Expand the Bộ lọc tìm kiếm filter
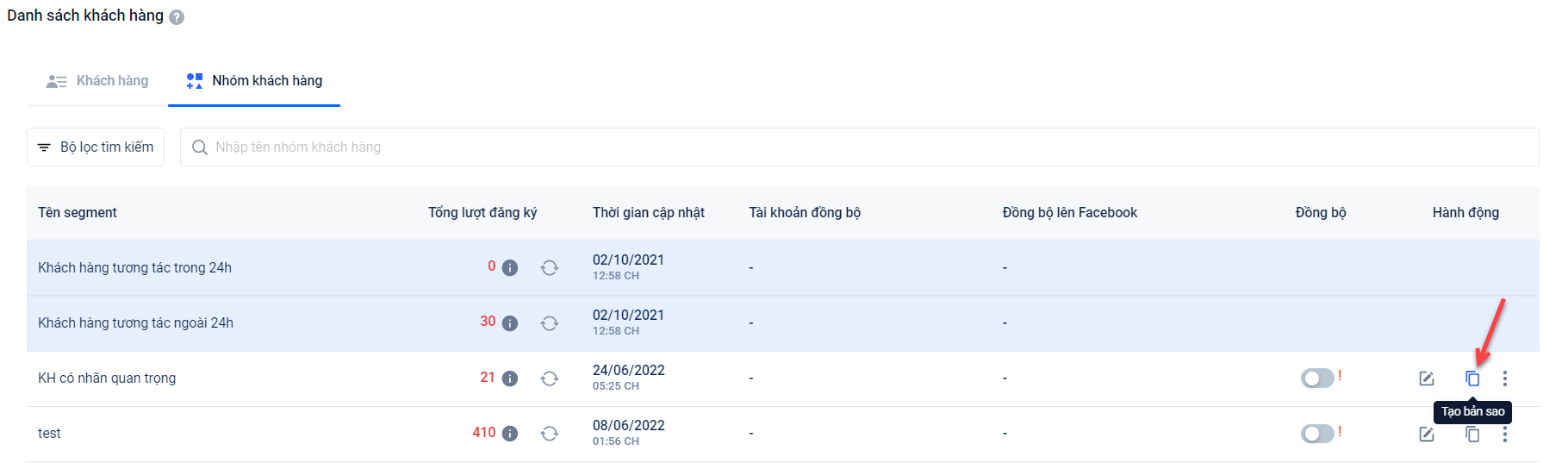The width and height of the screenshot is (1568, 463). 96,147
